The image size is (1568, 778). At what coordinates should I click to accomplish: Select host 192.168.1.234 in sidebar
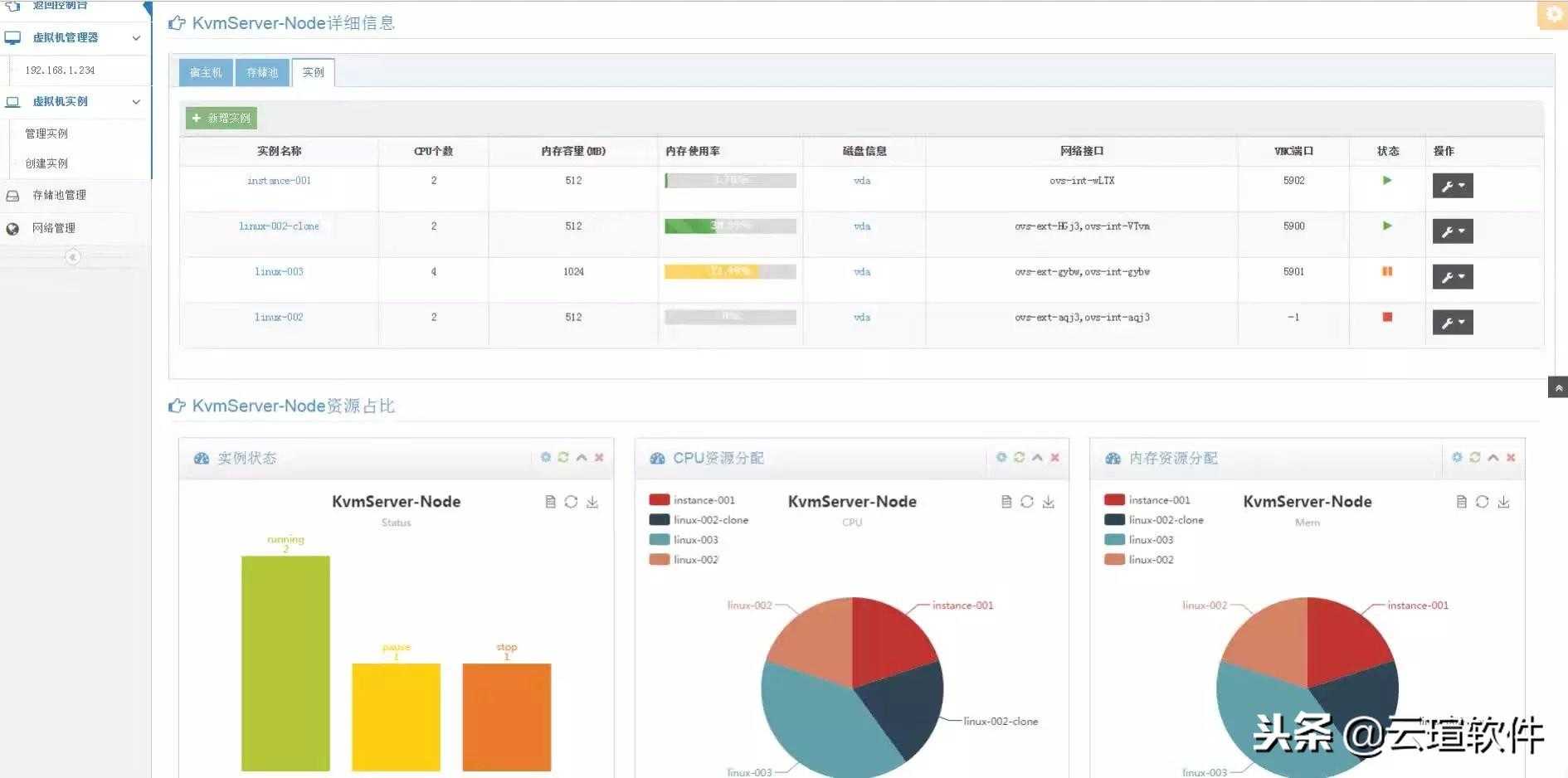(x=60, y=71)
